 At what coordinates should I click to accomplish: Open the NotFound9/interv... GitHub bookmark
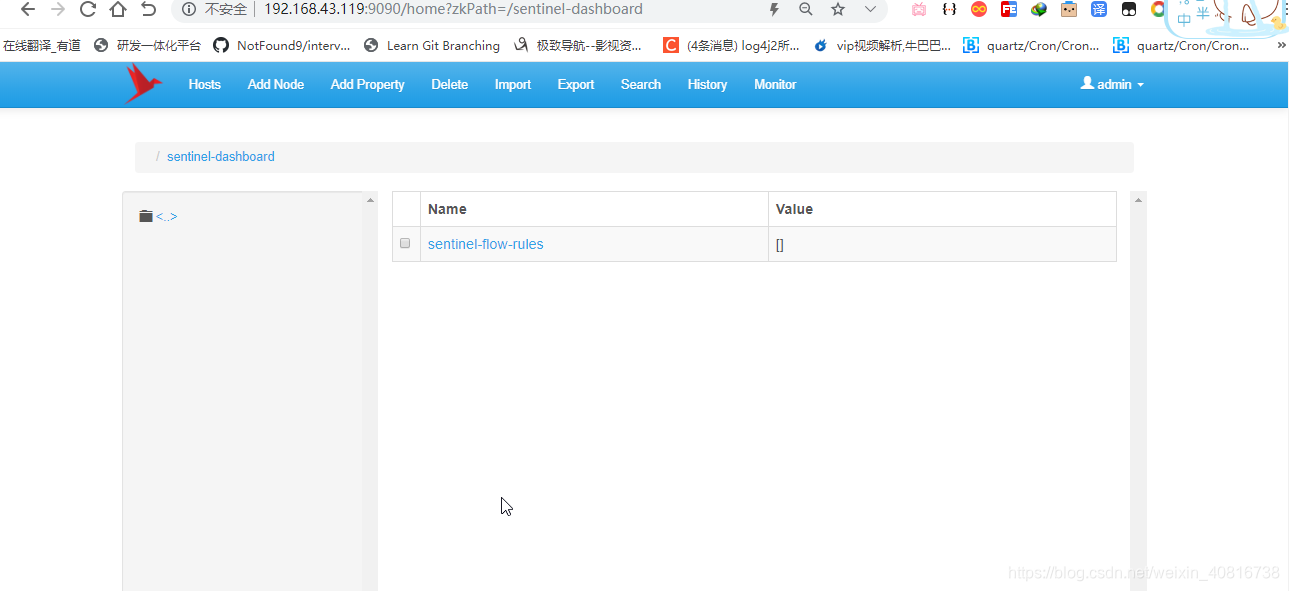point(282,45)
